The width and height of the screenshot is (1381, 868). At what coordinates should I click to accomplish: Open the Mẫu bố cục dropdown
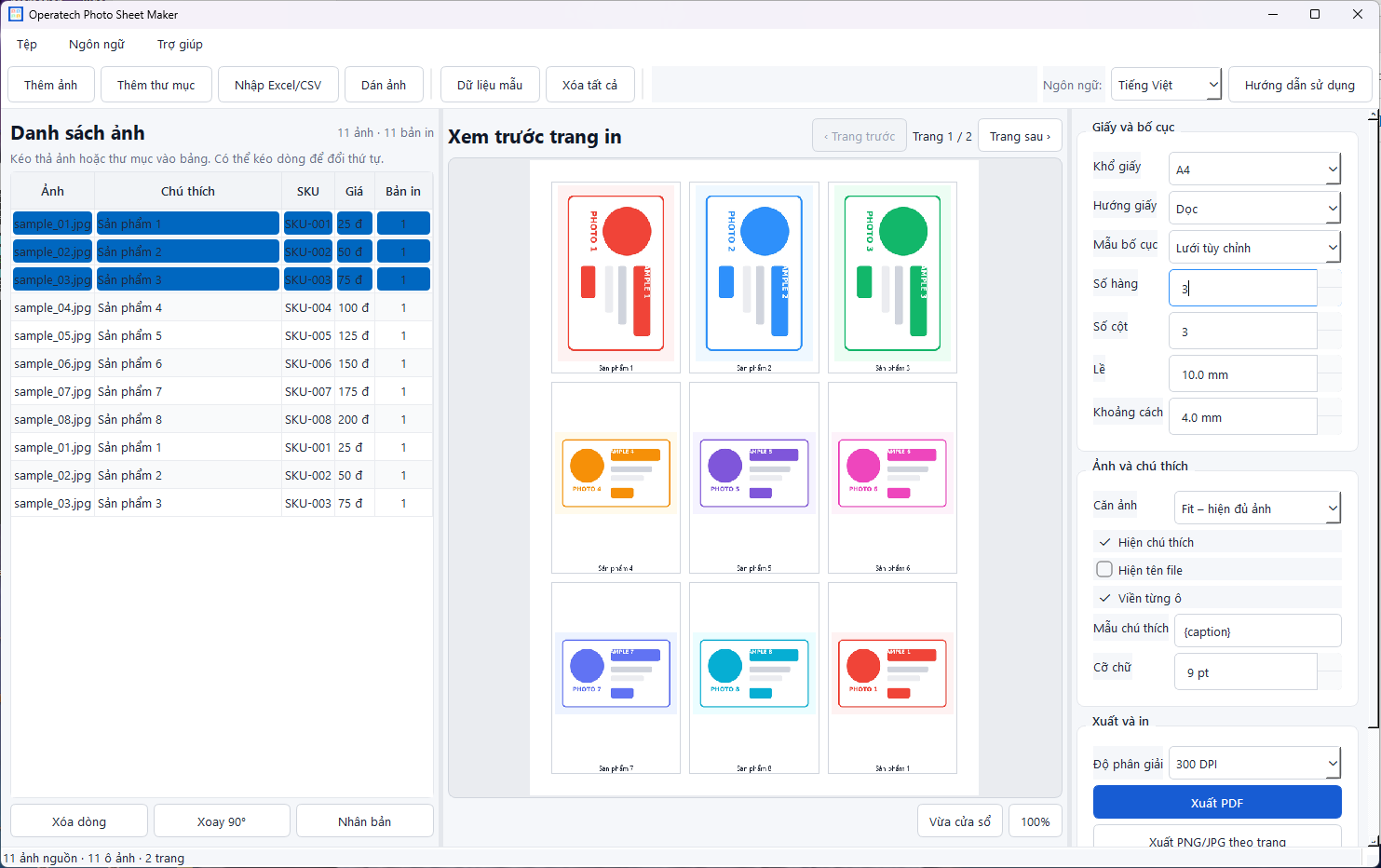point(1254,248)
